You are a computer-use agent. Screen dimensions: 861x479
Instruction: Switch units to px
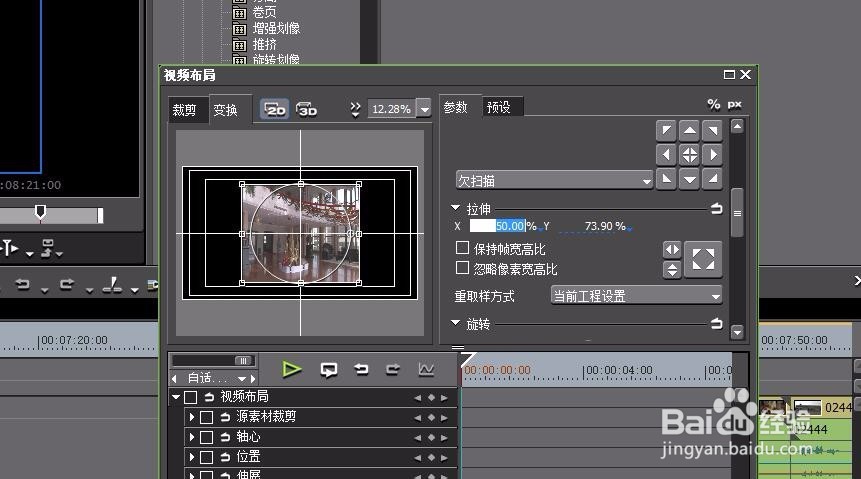tap(735, 104)
